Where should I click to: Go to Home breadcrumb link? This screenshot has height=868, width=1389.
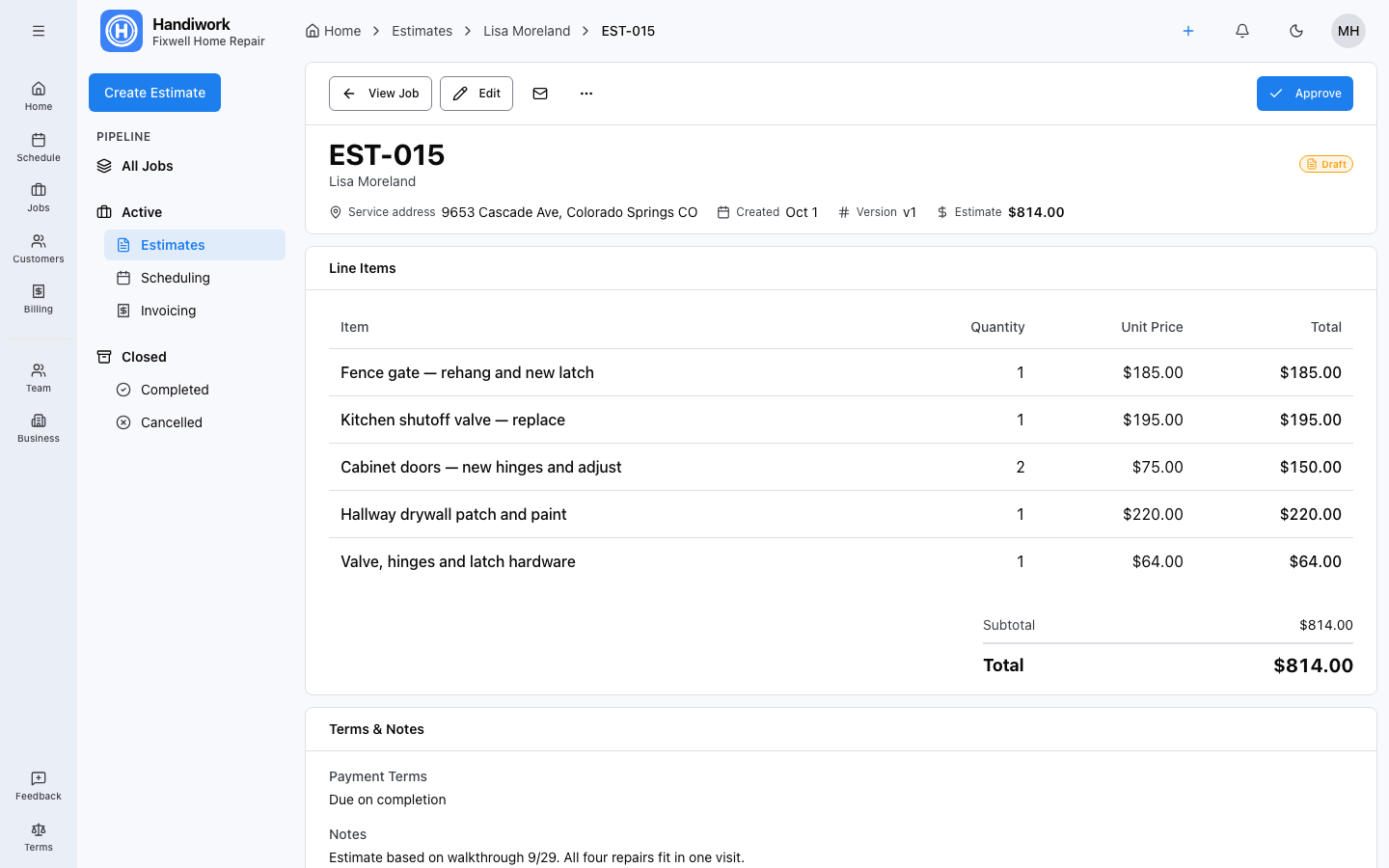click(333, 31)
